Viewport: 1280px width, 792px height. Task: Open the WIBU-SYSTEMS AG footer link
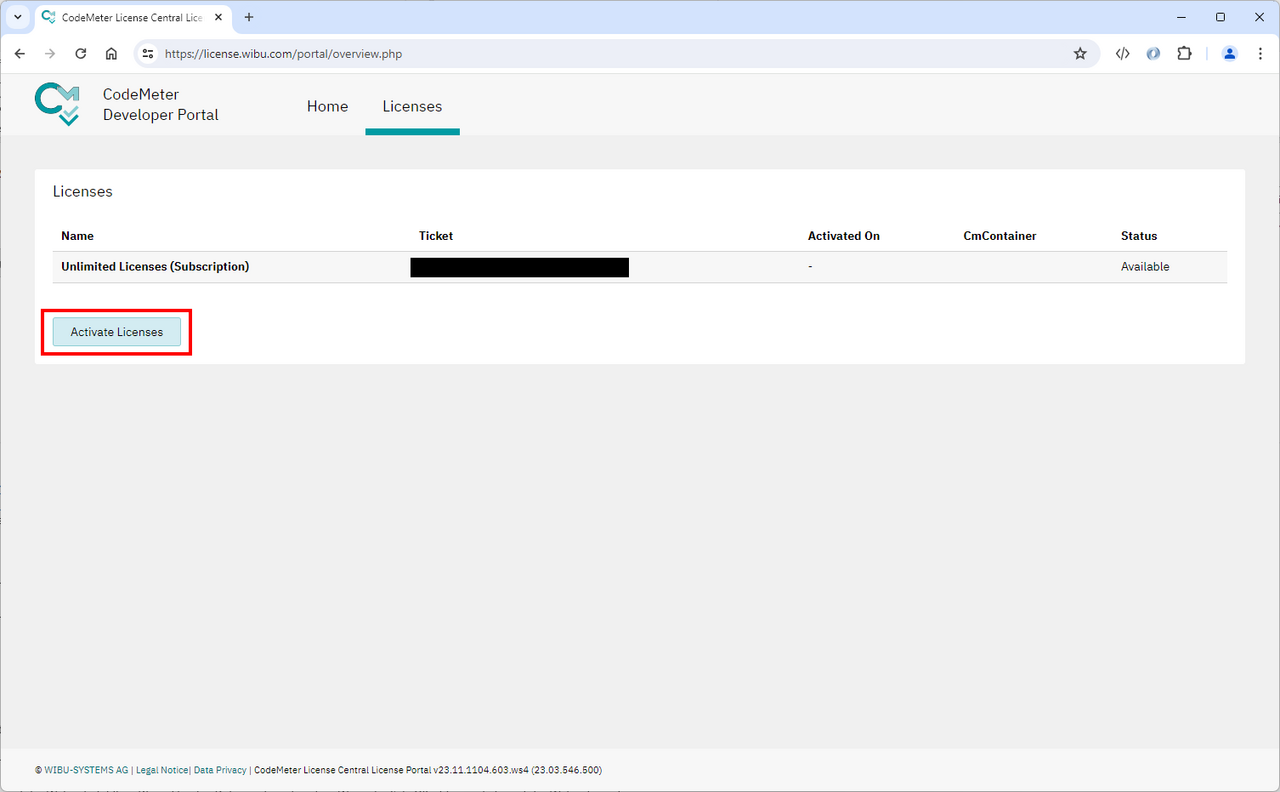click(x=86, y=770)
